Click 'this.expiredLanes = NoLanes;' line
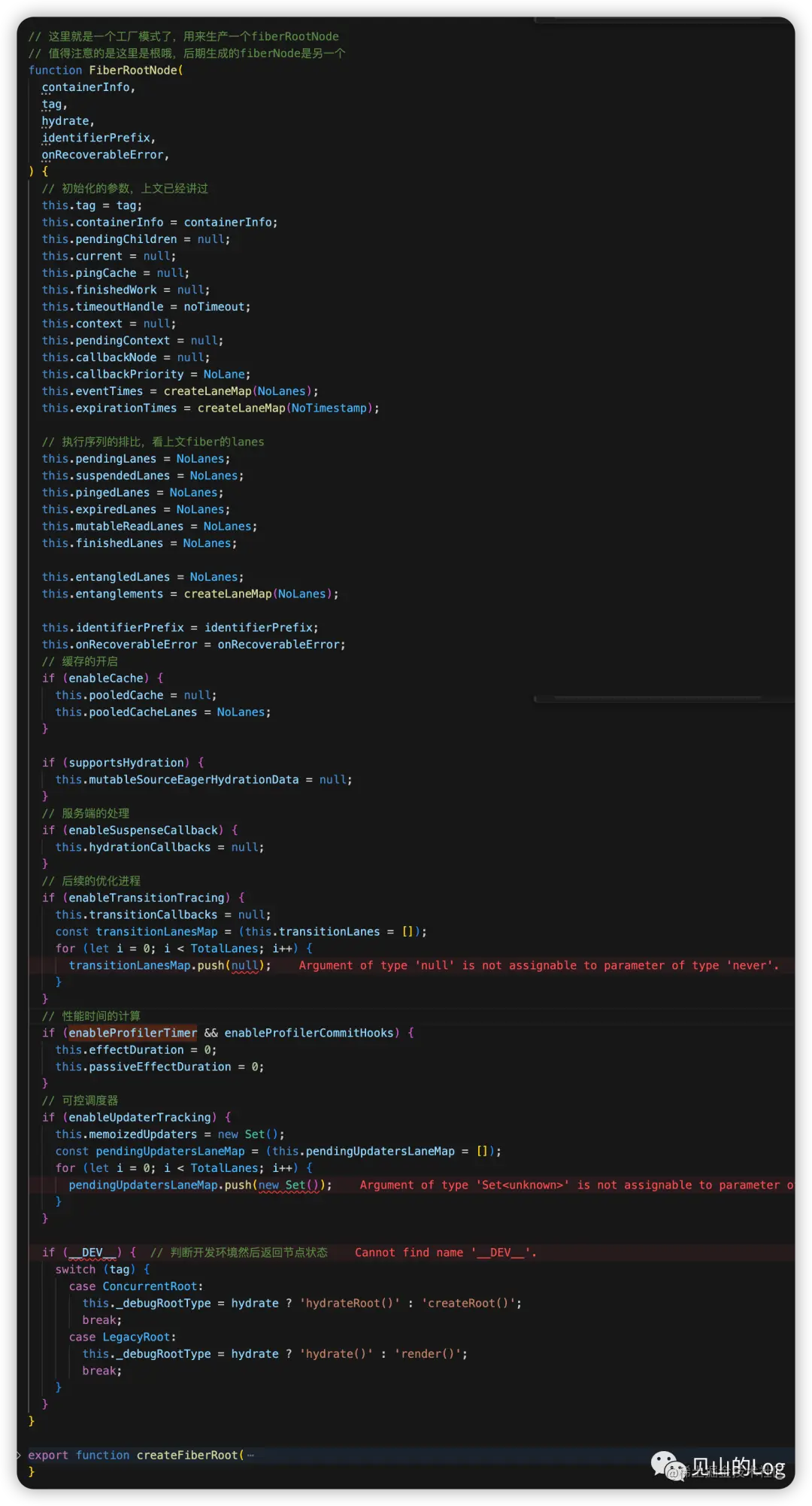812x1506 pixels. click(136, 509)
